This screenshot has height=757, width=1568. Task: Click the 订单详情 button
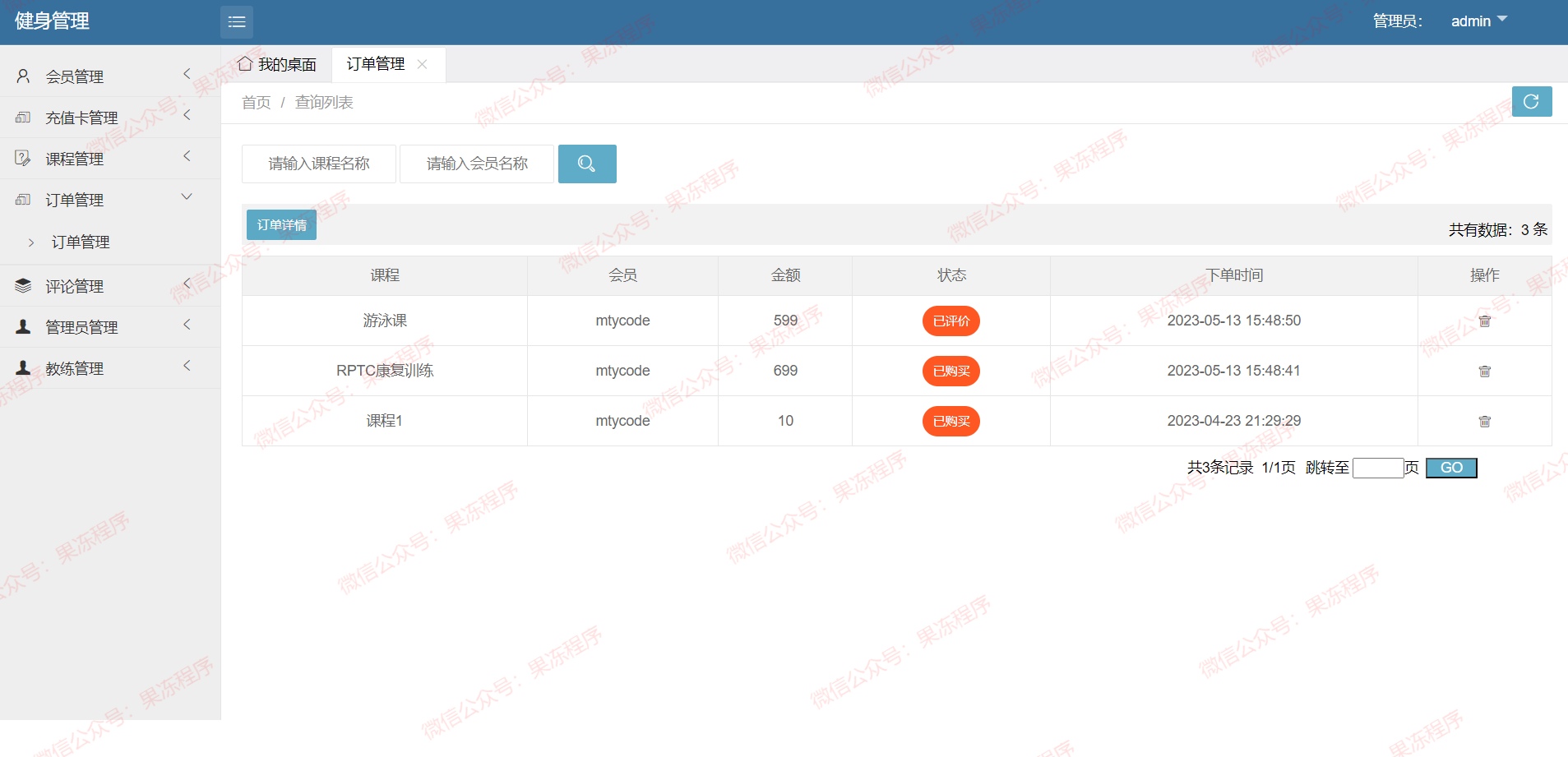click(x=281, y=224)
